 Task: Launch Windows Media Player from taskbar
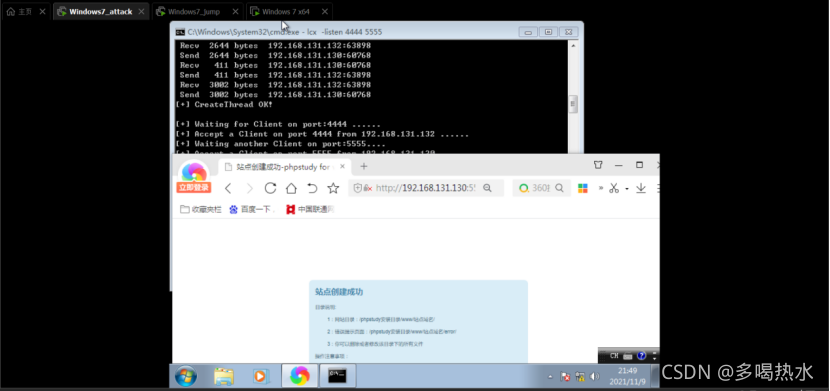coord(260,376)
